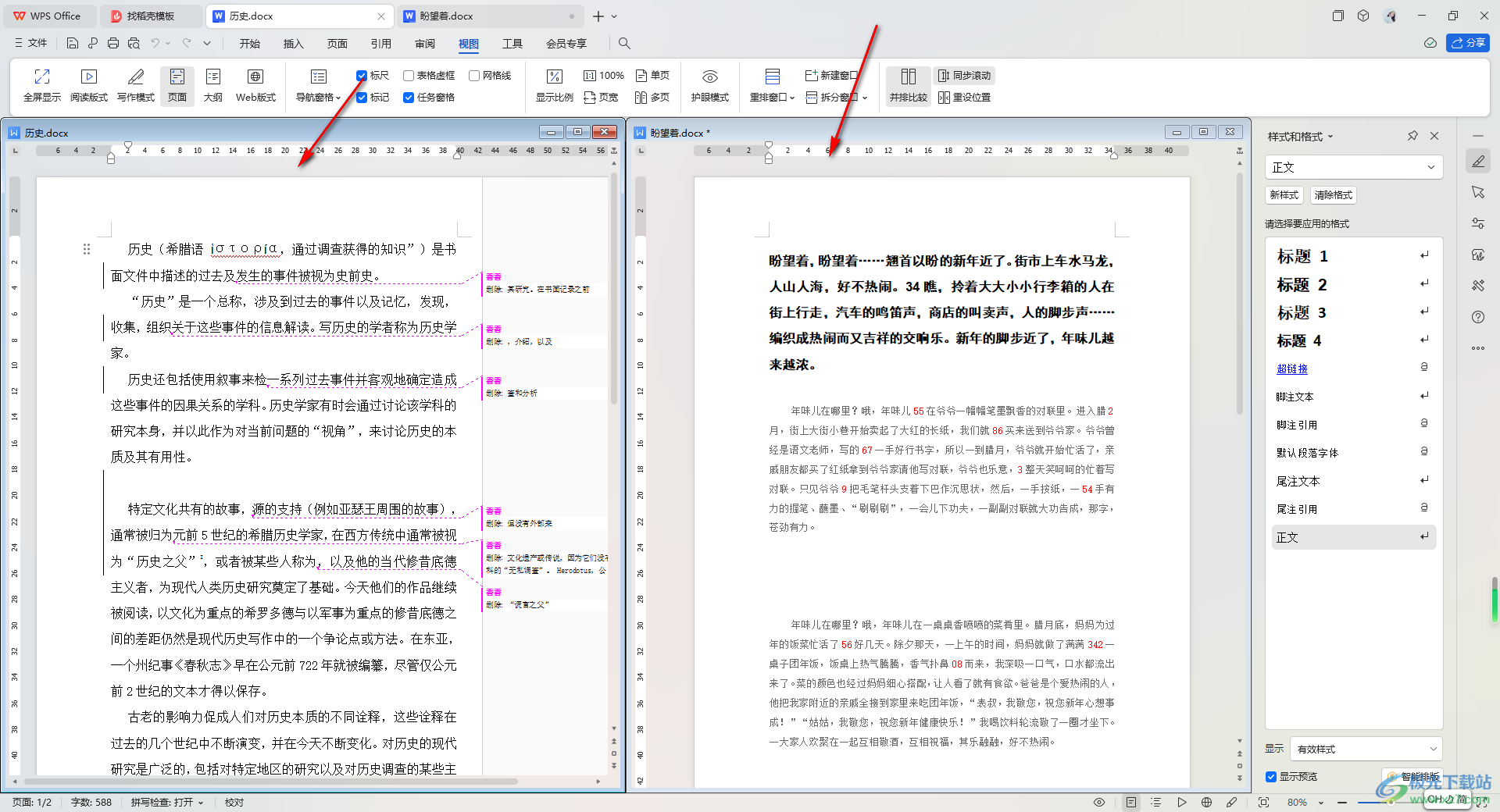Open the File menu
The image size is (1500, 812).
click(31, 43)
